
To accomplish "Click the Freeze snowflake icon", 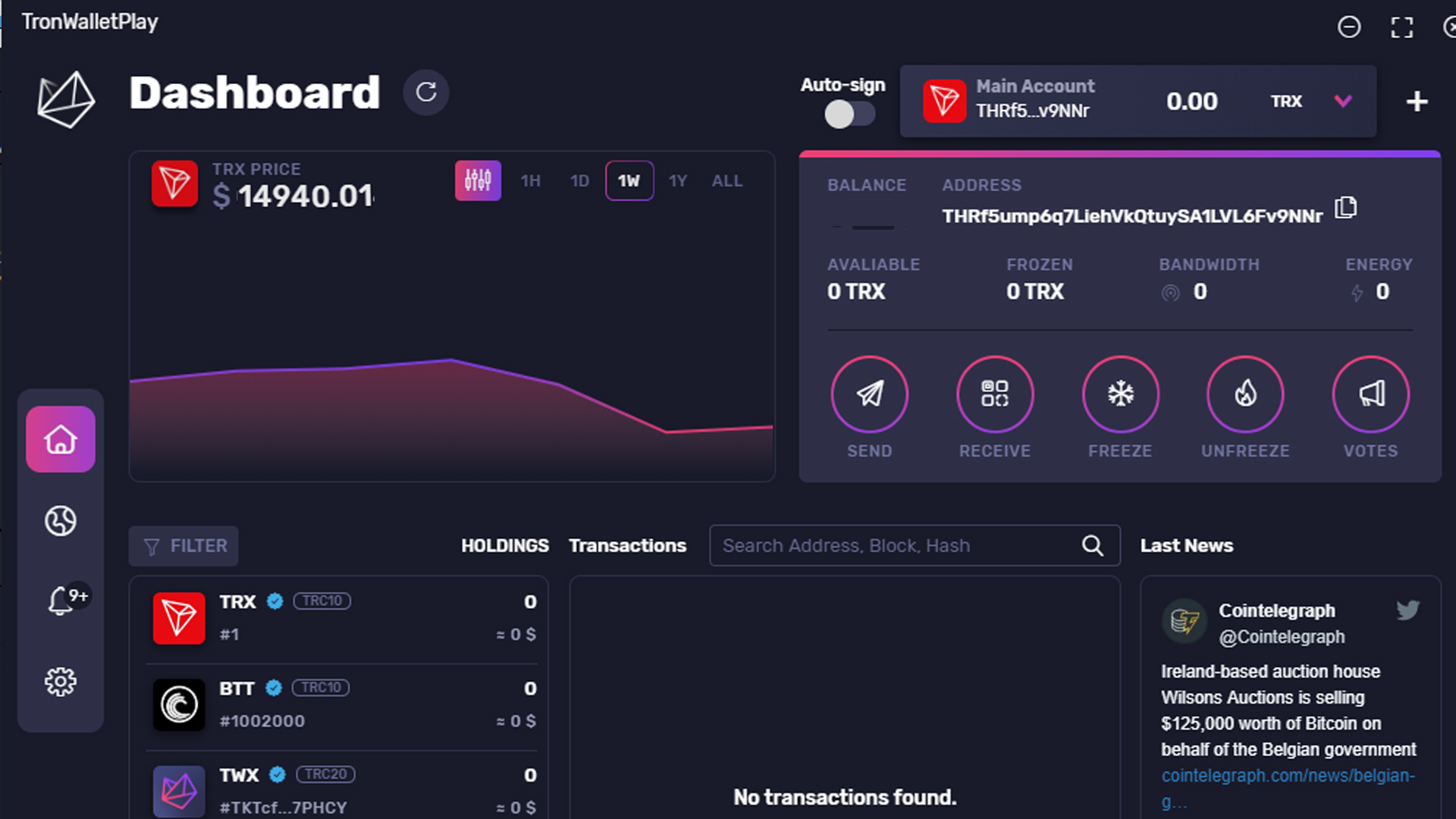I will coord(1120,394).
